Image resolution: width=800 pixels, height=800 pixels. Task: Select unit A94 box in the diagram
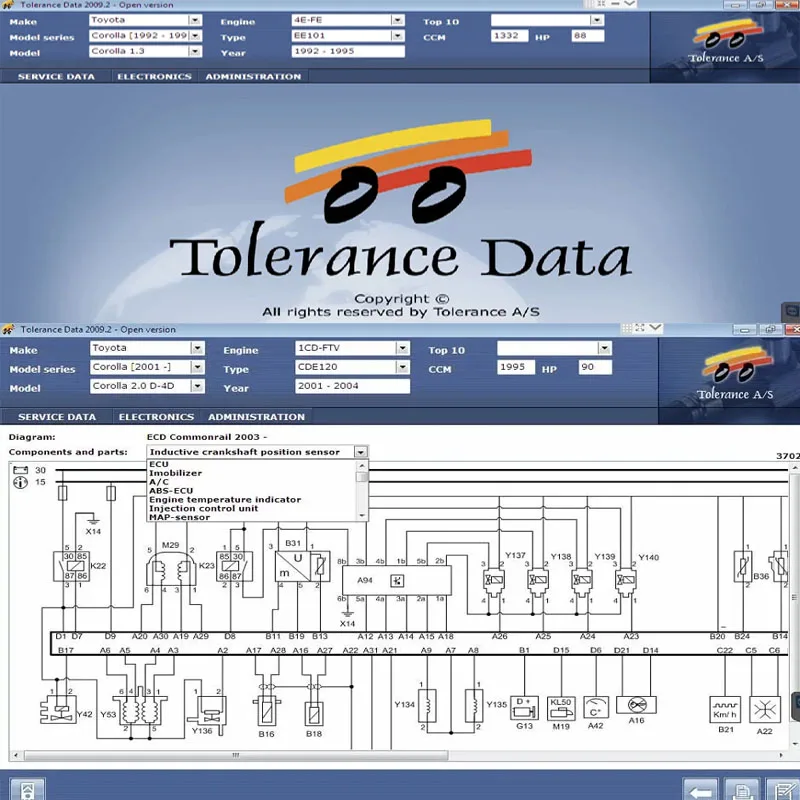pos(396,580)
